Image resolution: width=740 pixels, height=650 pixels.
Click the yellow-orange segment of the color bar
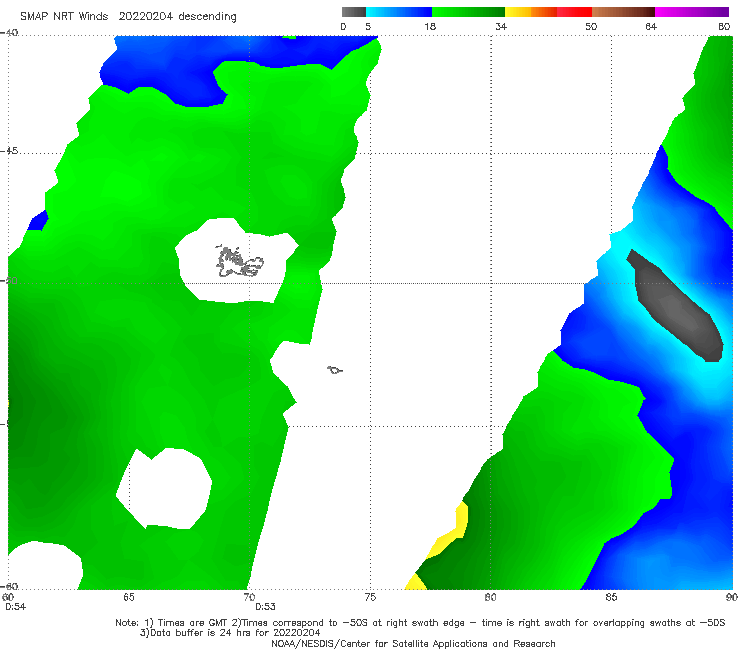[531, 12]
